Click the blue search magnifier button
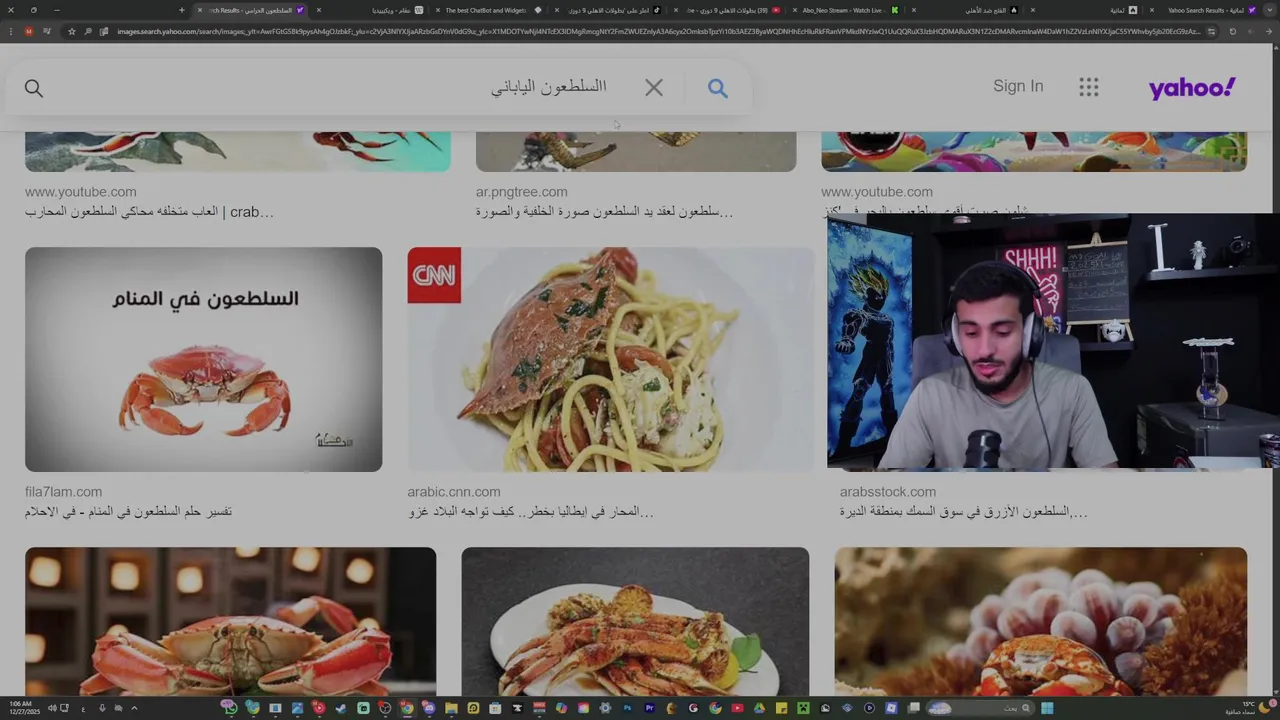Viewport: 1280px width, 720px height. pyautogui.click(x=717, y=88)
